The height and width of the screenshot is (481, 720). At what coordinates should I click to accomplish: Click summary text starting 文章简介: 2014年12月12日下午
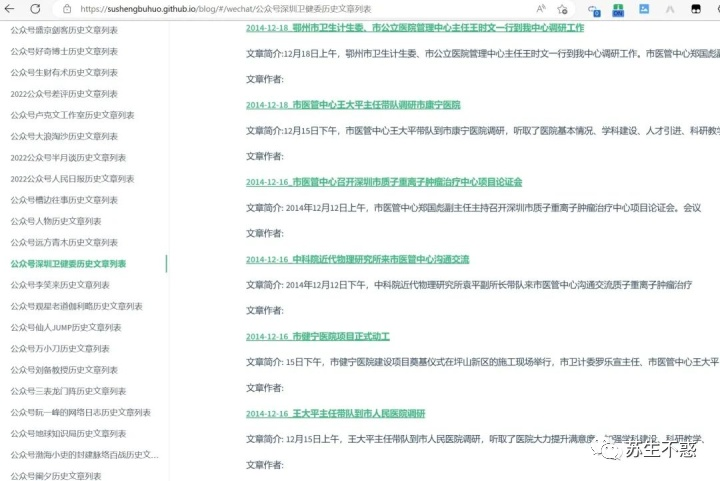tap(469, 285)
